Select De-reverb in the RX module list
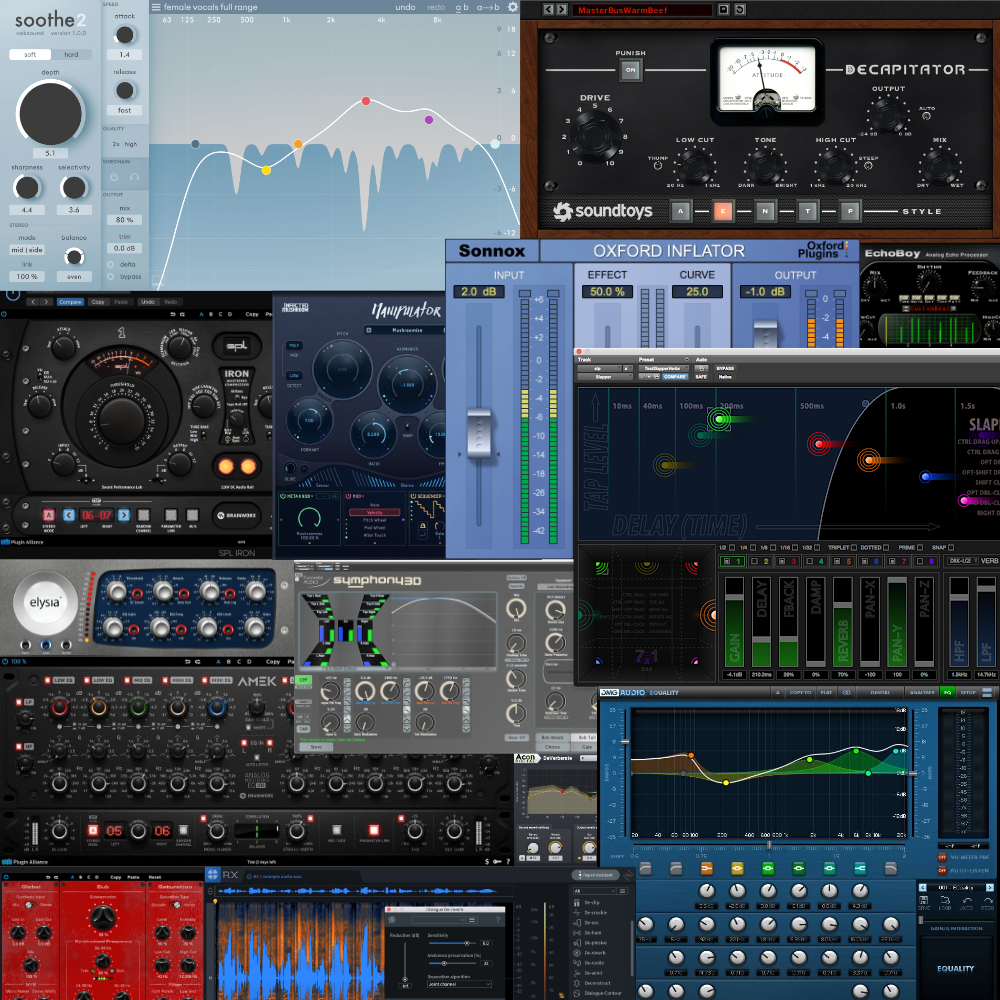The image size is (1000, 1000). 598,952
